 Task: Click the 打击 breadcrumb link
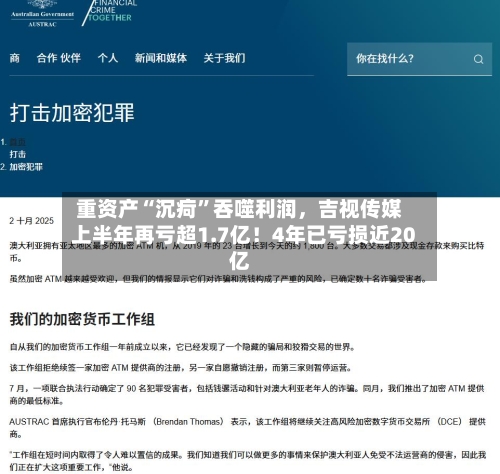[17, 154]
